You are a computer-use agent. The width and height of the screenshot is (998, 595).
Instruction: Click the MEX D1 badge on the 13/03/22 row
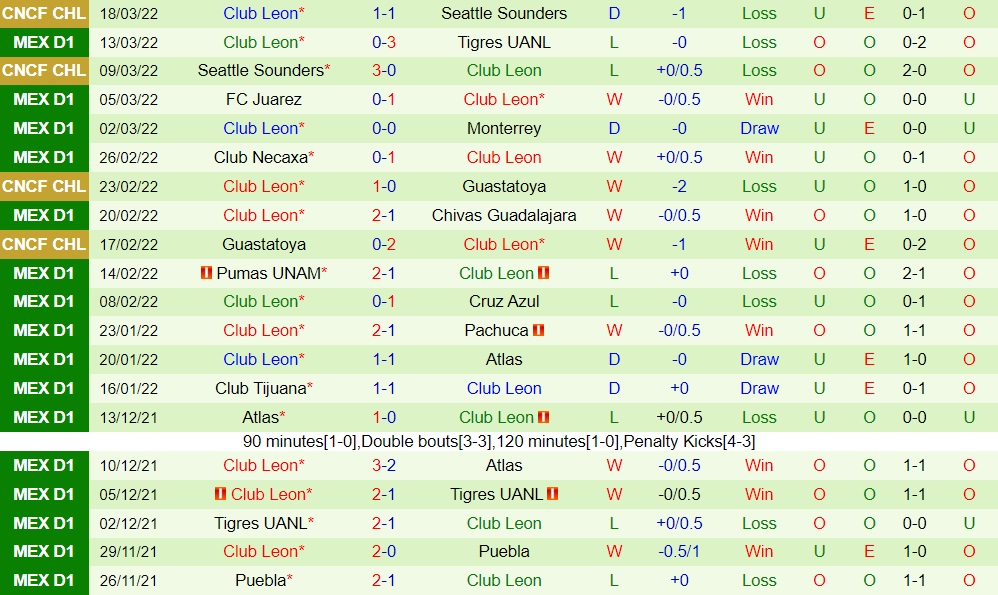44,43
